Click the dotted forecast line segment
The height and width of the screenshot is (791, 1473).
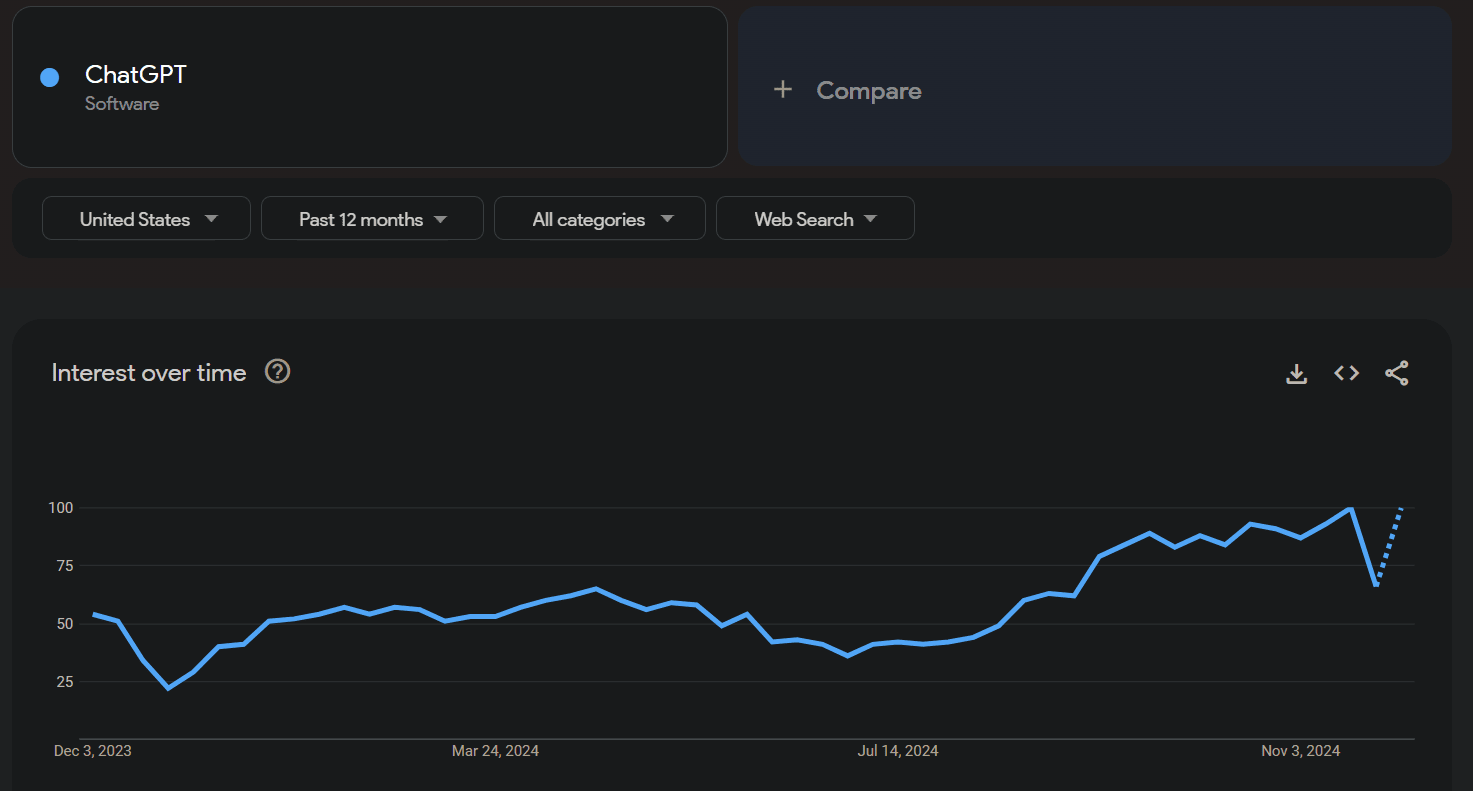[1390, 546]
